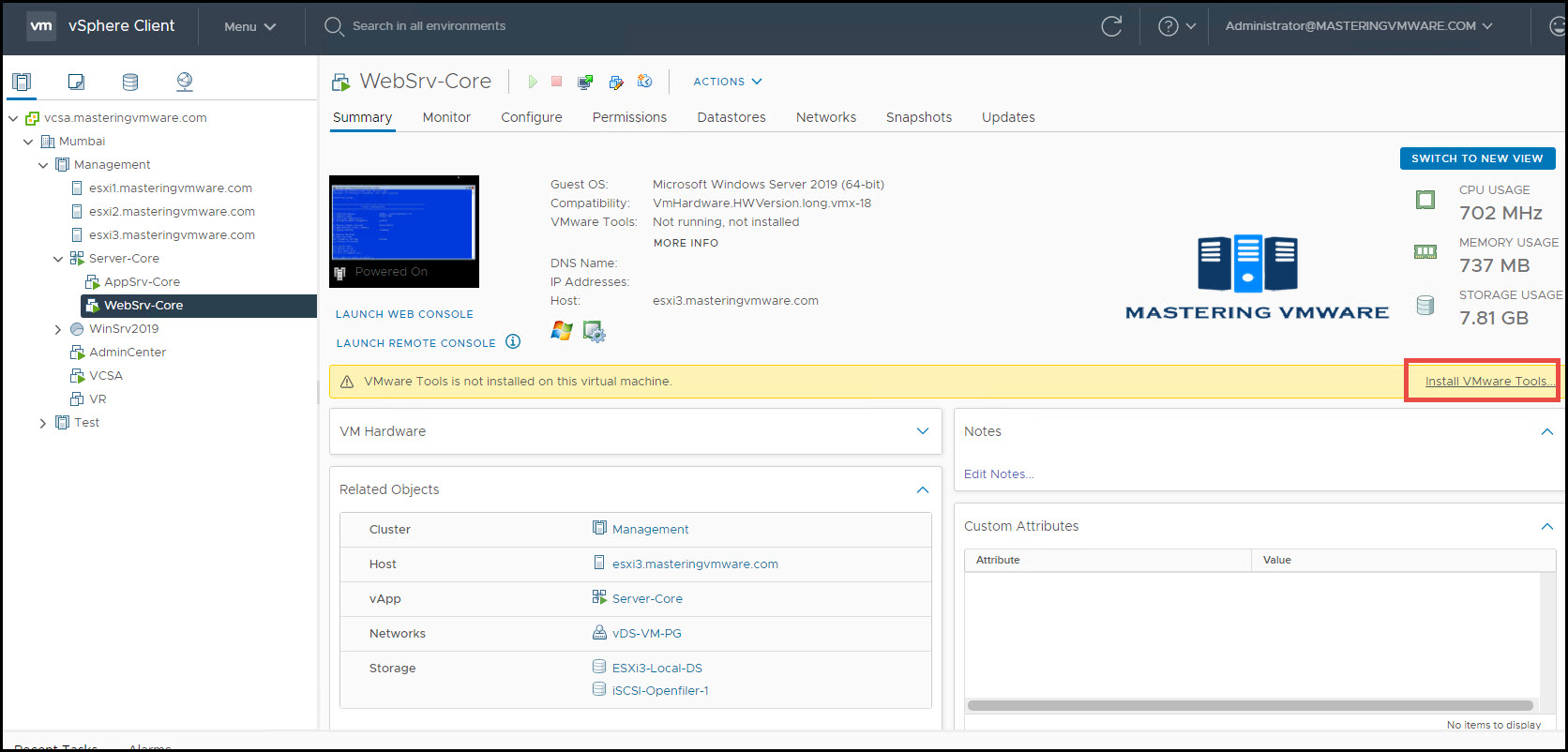Click the smiley feedback icon

(1558, 26)
